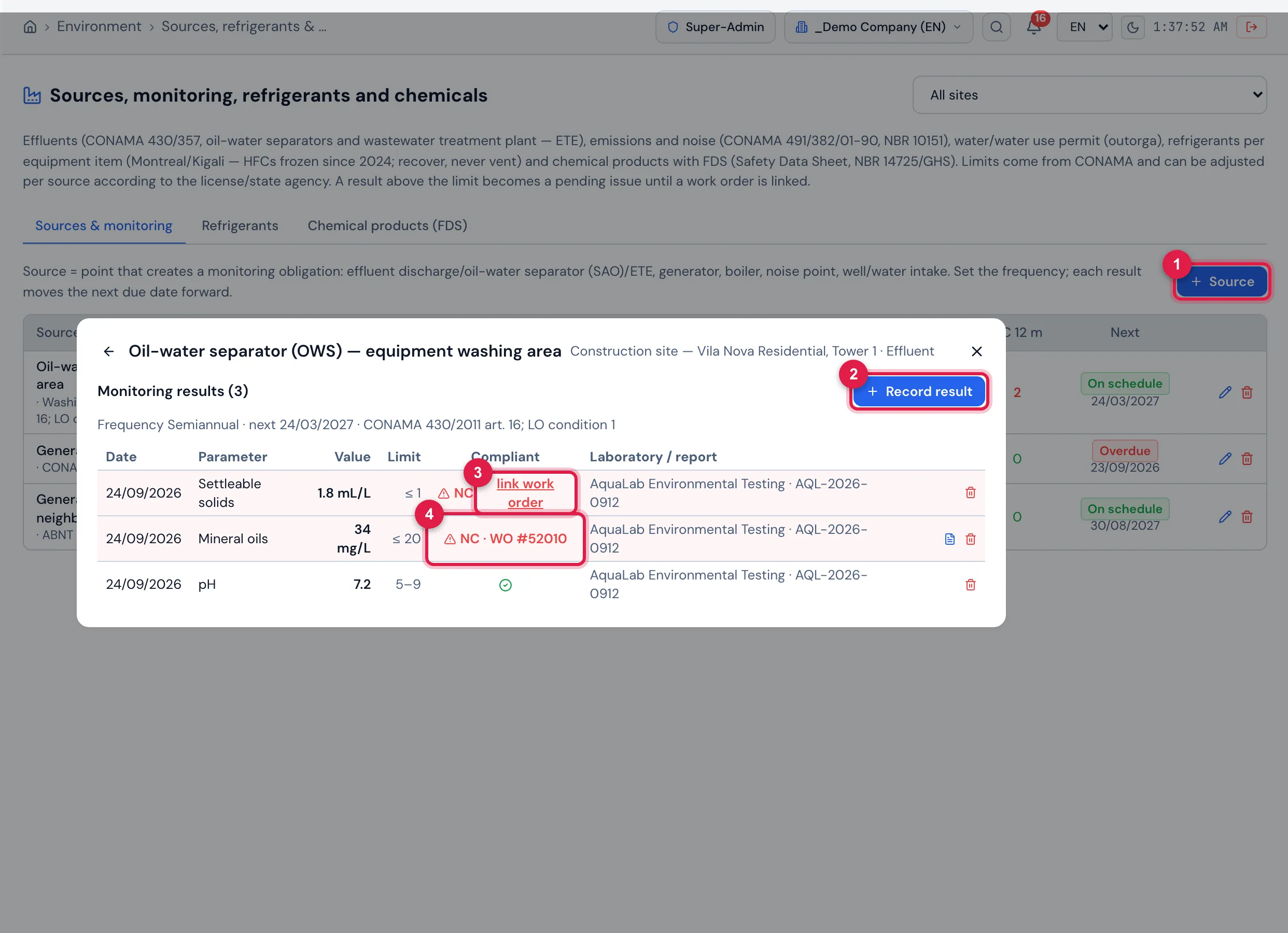
Task: Click the Record result button
Action: pos(919,391)
